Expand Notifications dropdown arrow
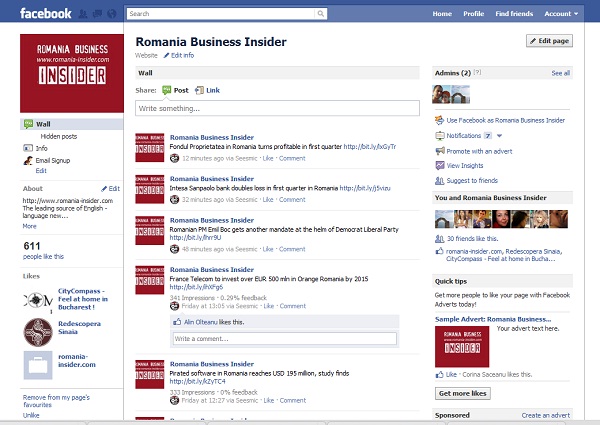The height and width of the screenshot is (425, 600). [x=499, y=135]
